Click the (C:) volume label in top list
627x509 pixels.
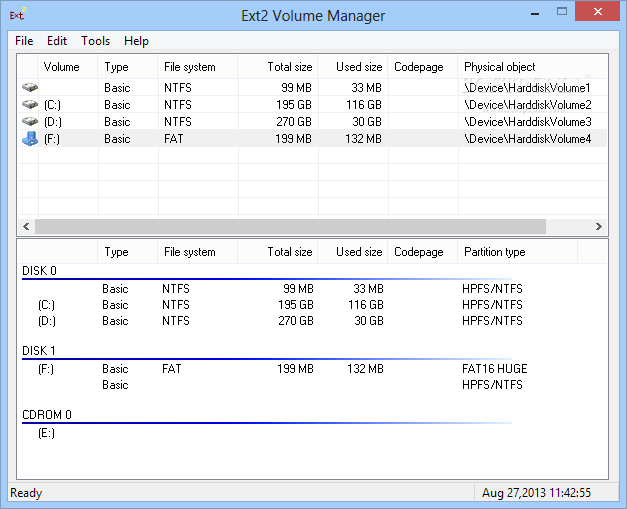click(x=52, y=105)
